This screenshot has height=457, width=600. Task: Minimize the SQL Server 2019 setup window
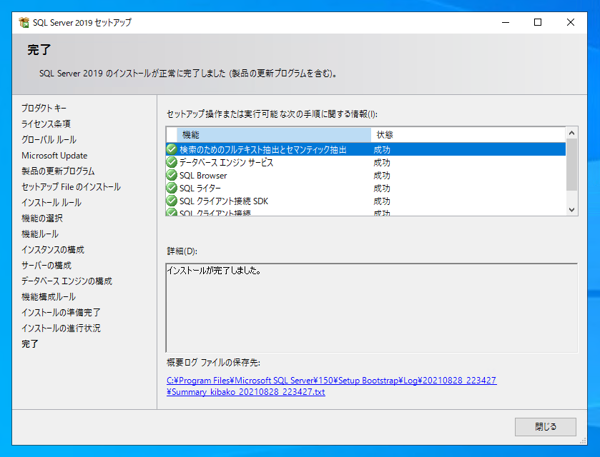(x=505, y=23)
